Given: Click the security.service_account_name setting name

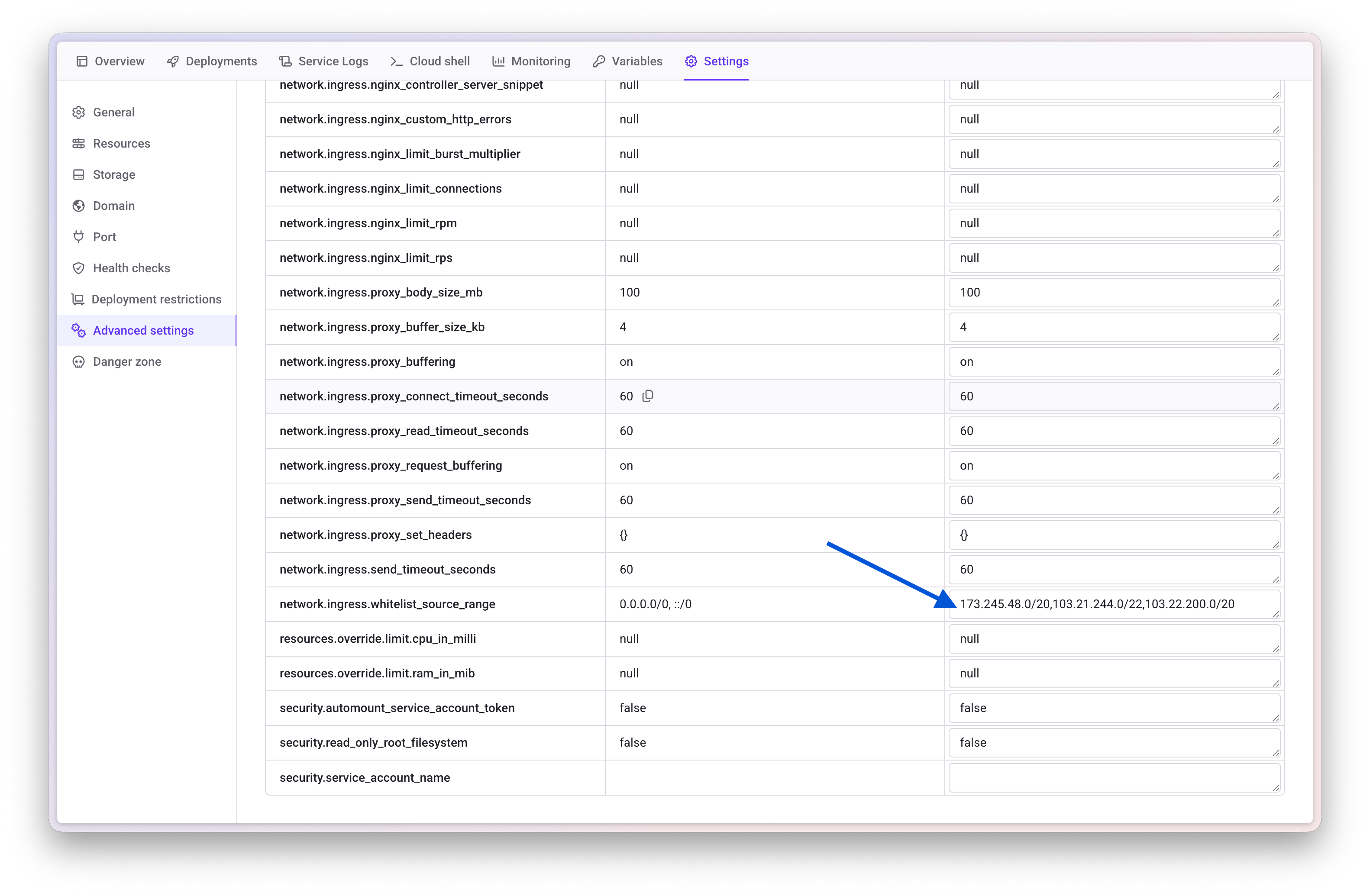Looking at the screenshot, I should (x=365, y=777).
